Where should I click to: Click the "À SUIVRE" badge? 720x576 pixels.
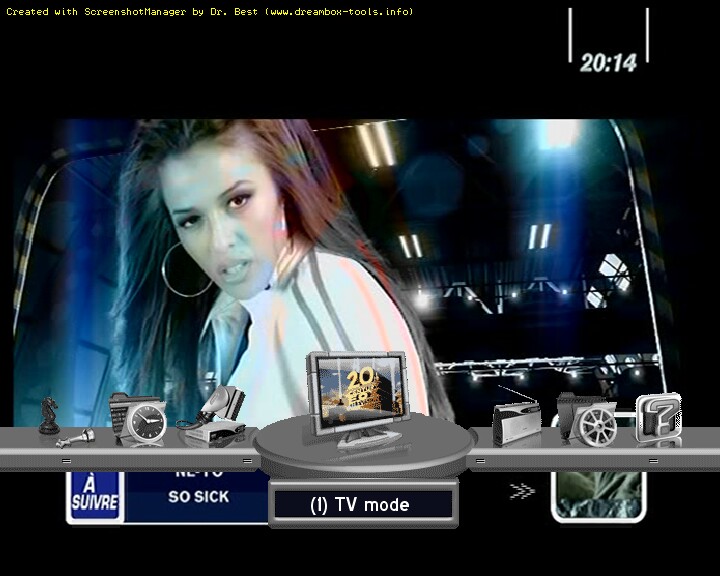[x=96, y=495]
